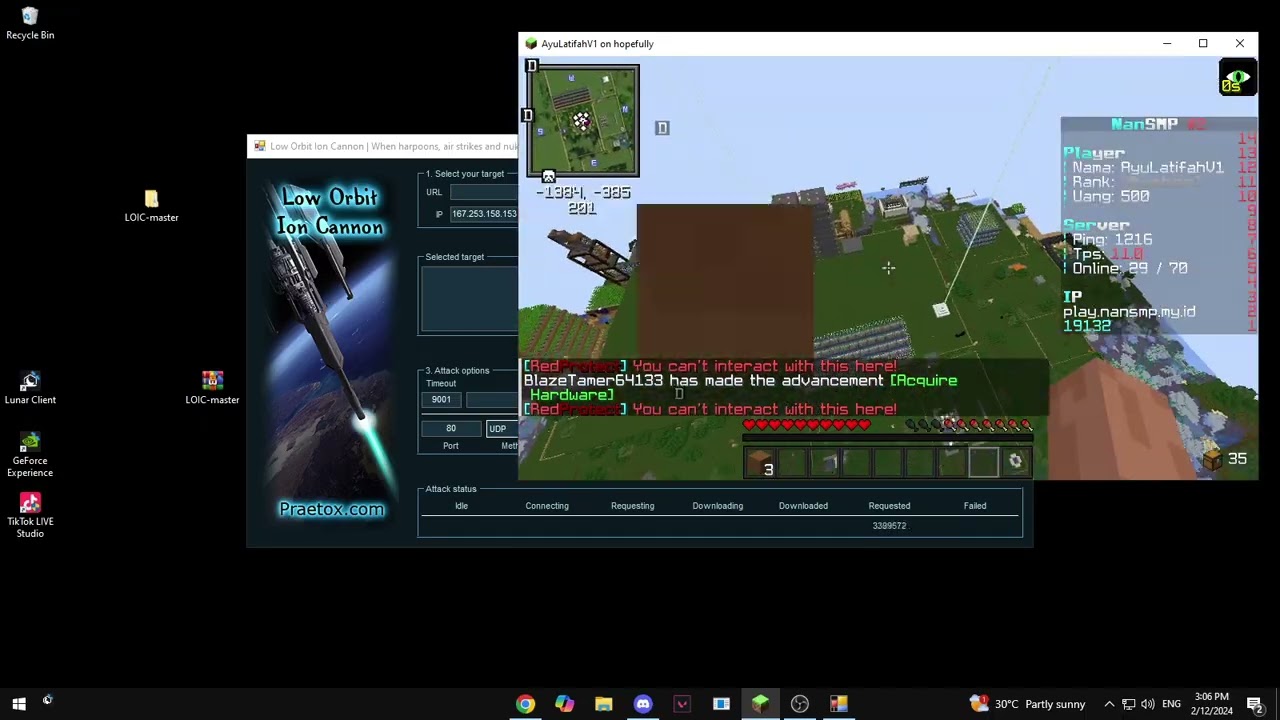
Task: Click the Connecting status column header
Action: tap(547, 506)
